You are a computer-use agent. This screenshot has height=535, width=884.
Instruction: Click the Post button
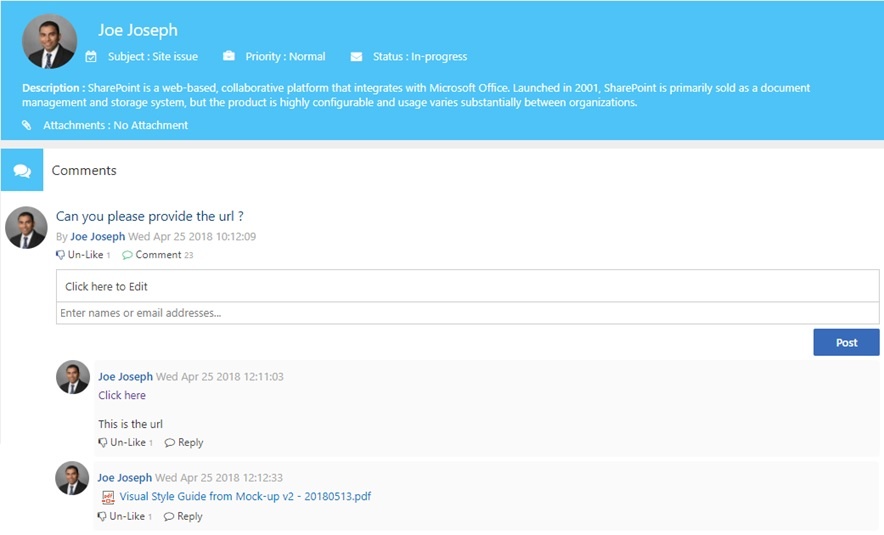coord(846,342)
